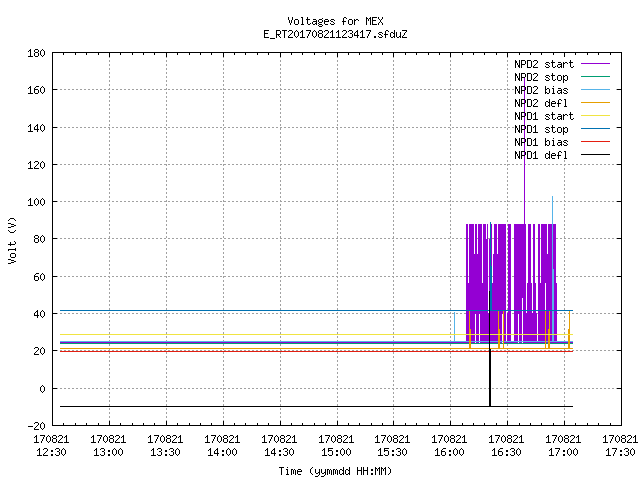Click the 'Volt (V)' y-axis label
Image resolution: width=640 pixels, height=480 pixels.
click(x=12, y=241)
